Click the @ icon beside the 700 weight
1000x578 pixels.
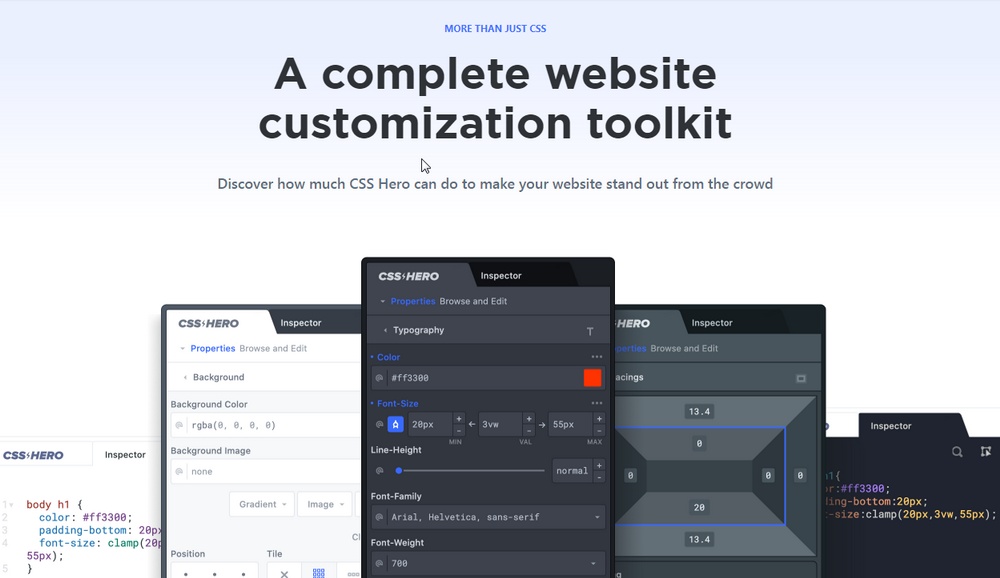click(379, 563)
